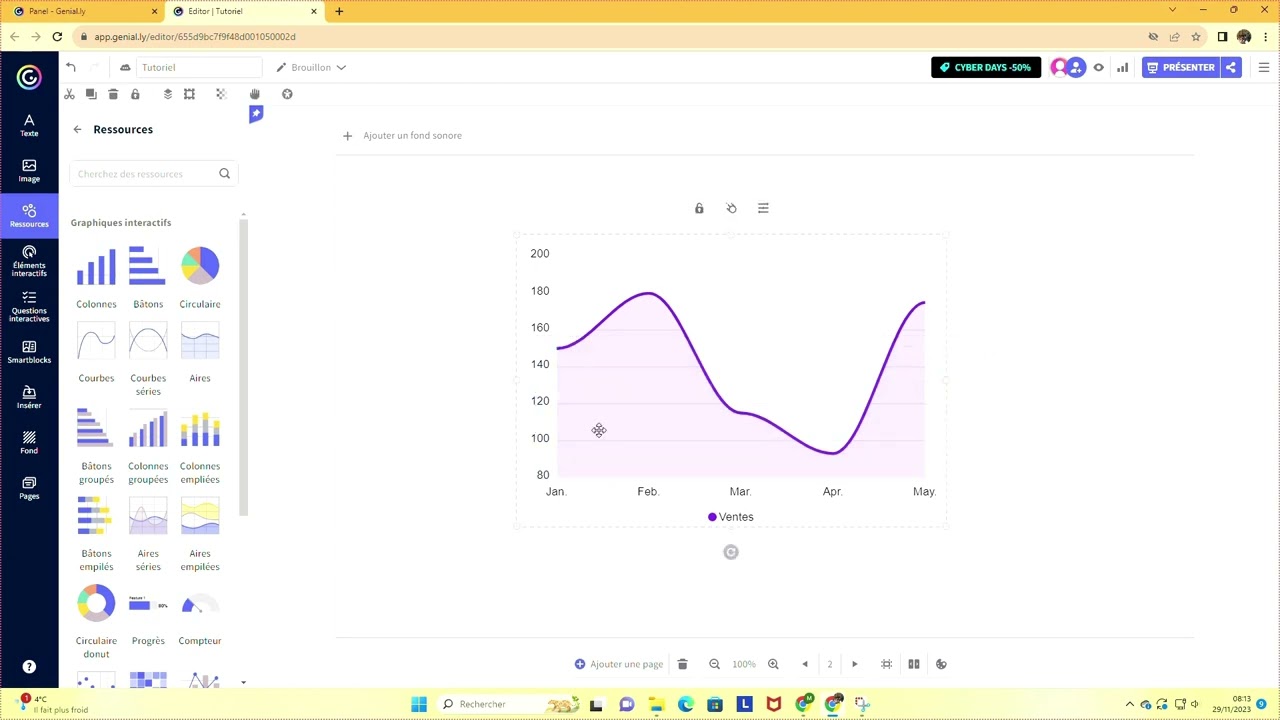The width and height of the screenshot is (1280, 720).
Task: Click the zoom in magnifier
Action: click(x=773, y=664)
